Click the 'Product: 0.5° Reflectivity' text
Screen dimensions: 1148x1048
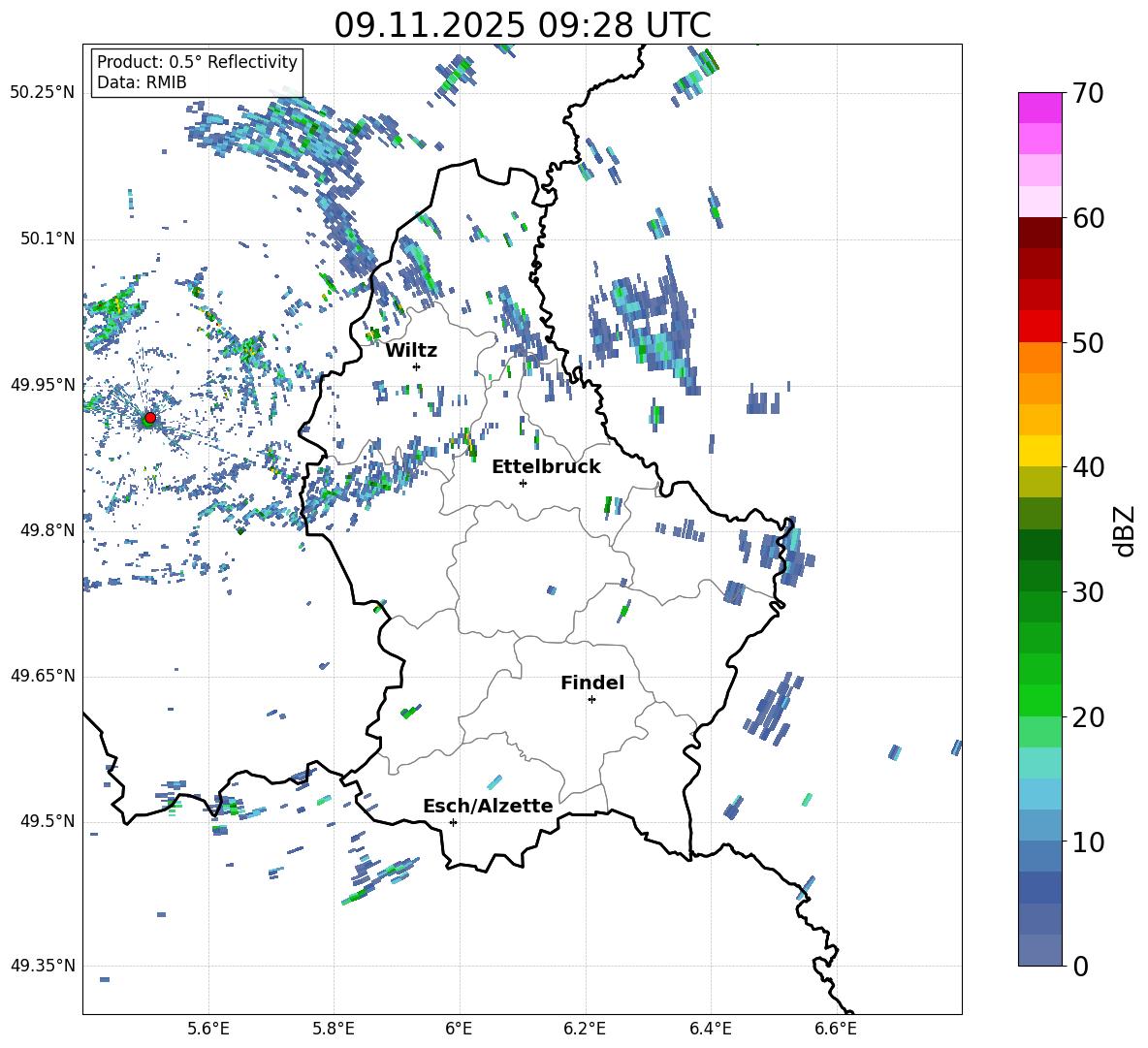click(197, 61)
